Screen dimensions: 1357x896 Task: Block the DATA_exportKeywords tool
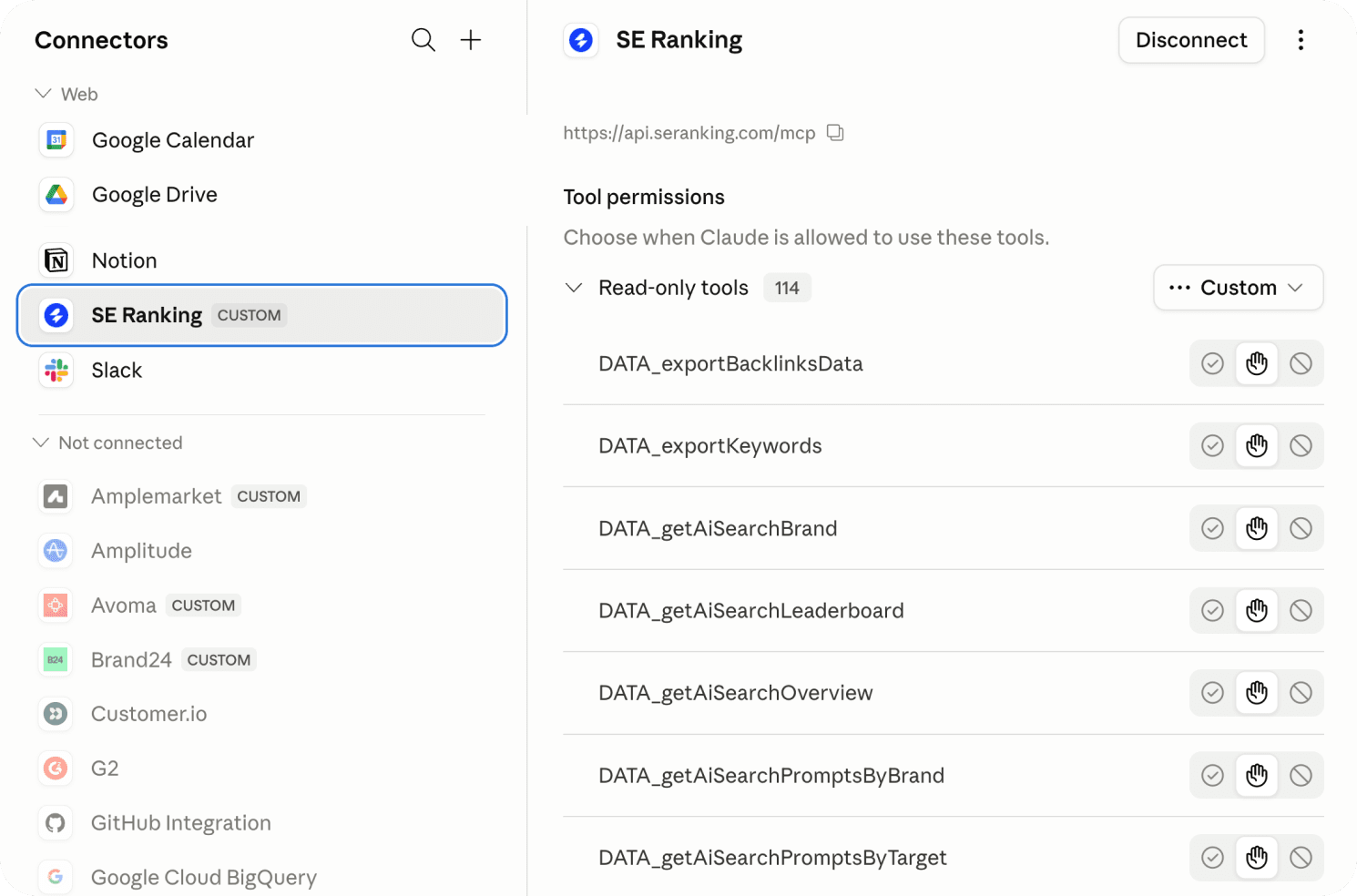(1301, 445)
